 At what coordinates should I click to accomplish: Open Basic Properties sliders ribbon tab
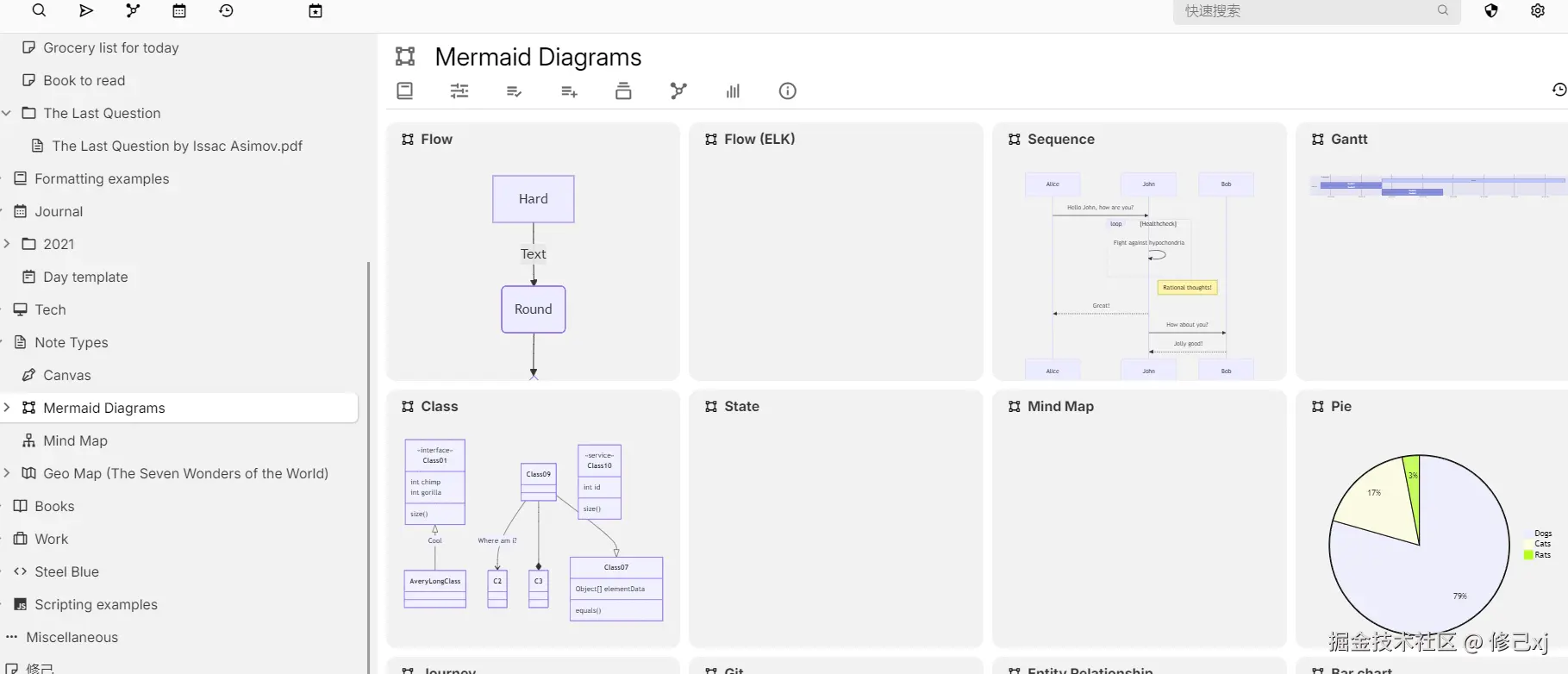pos(459,90)
